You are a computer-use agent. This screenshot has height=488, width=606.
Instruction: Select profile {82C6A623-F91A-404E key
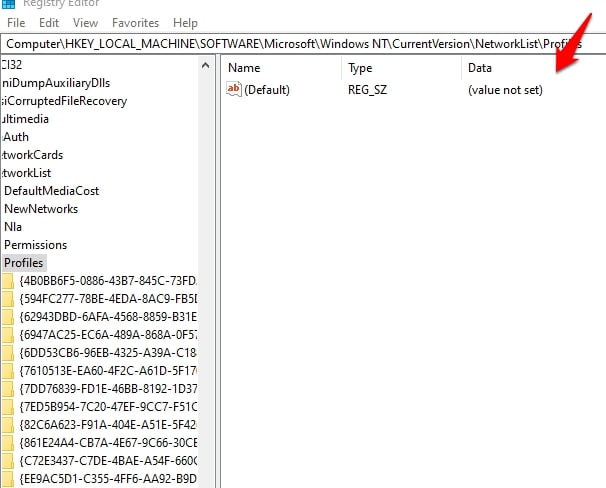[108, 425]
